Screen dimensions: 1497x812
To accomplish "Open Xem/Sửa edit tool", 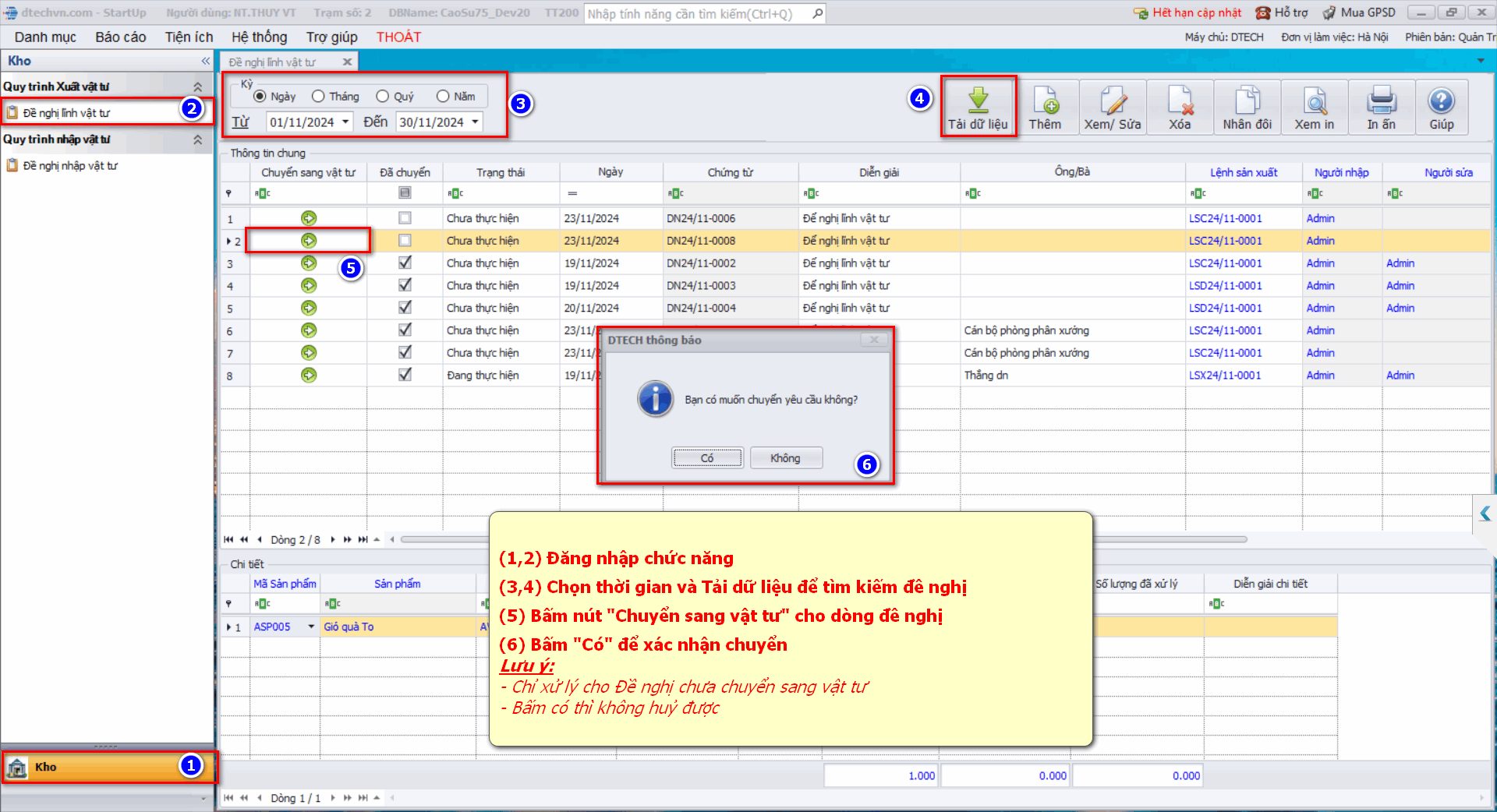I will 1113,101.
